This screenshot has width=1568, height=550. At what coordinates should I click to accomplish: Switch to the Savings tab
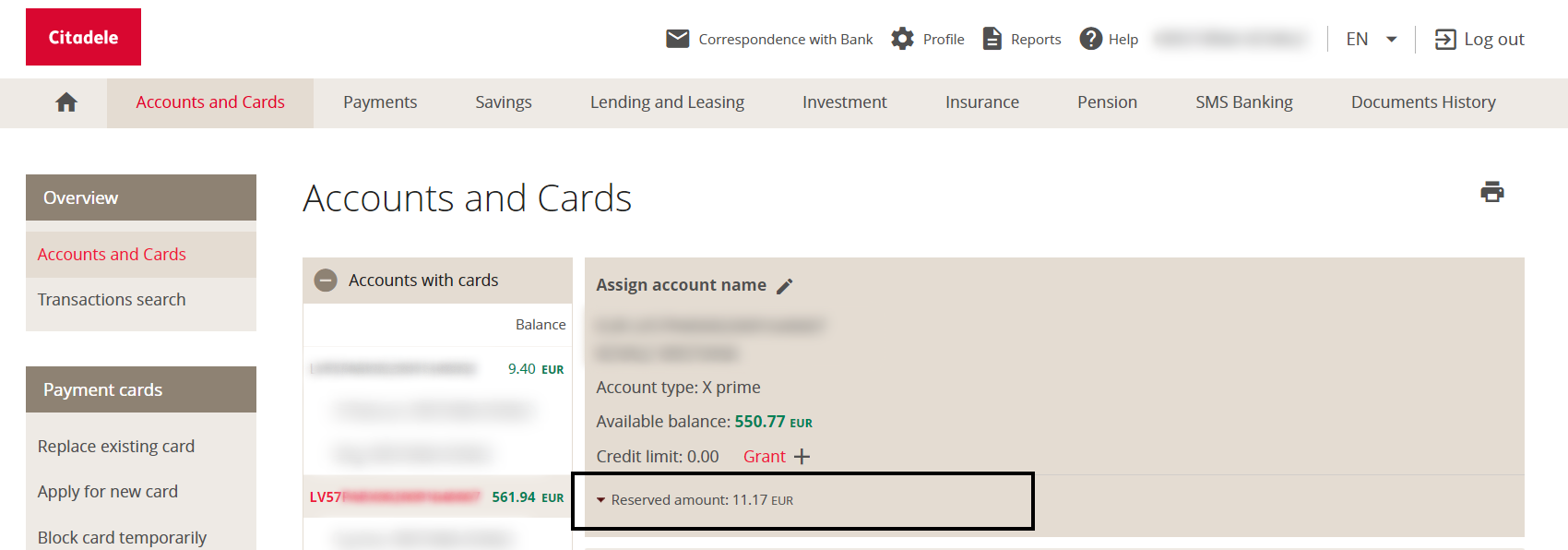tap(504, 102)
